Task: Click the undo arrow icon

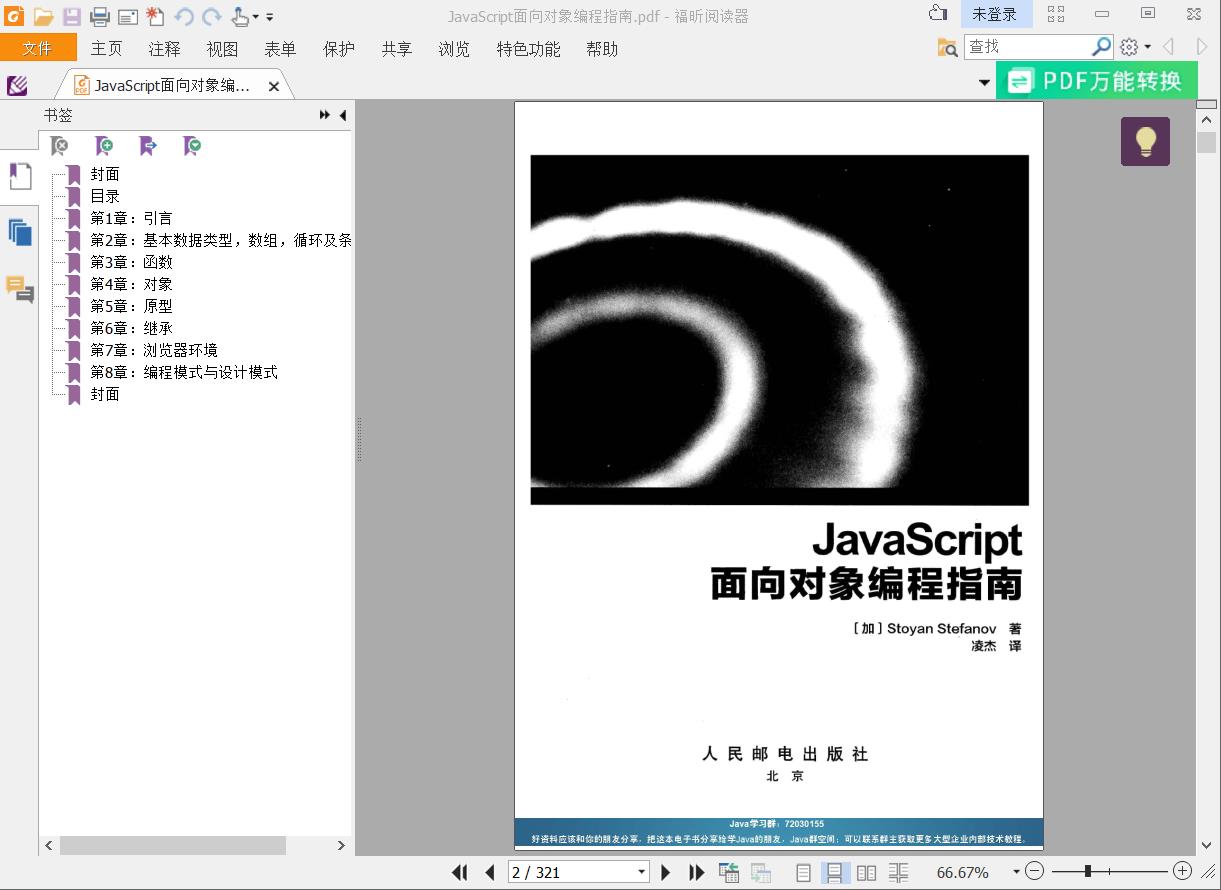Action: pyautogui.click(x=184, y=16)
